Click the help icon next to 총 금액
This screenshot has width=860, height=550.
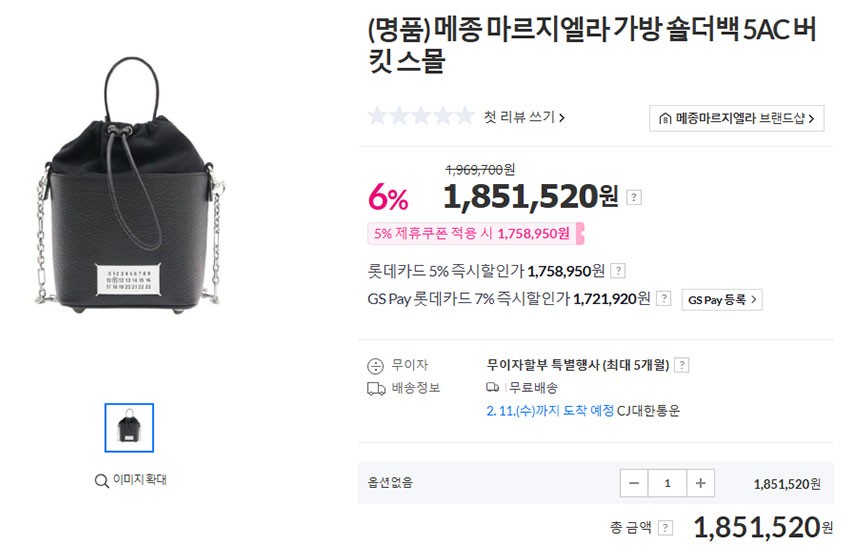[666, 528]
